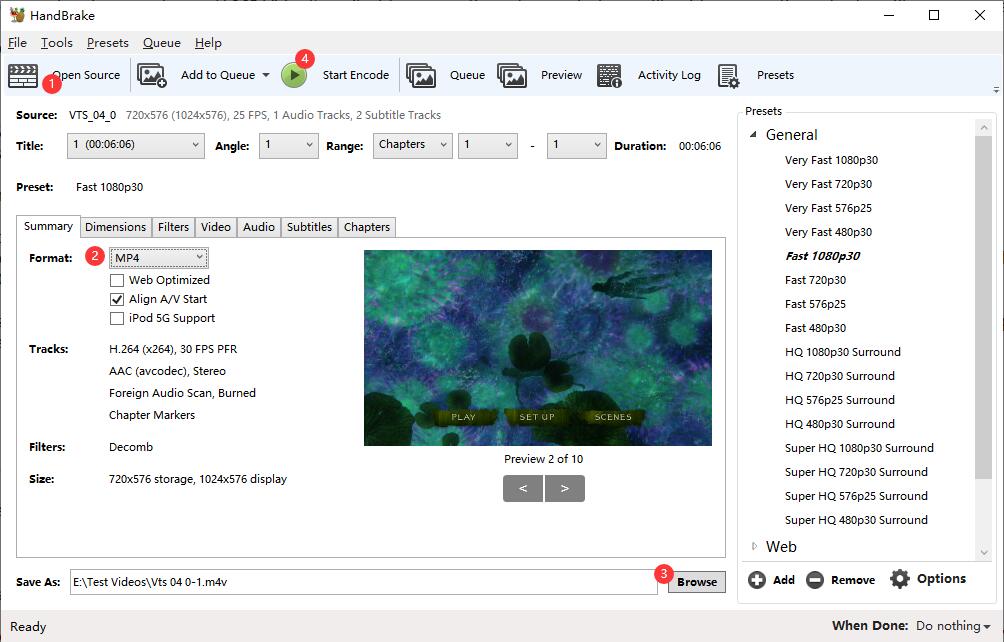This screenshot has width=1004, height=642.
Task: Collapse the General presets group
Action: [754, 135]
